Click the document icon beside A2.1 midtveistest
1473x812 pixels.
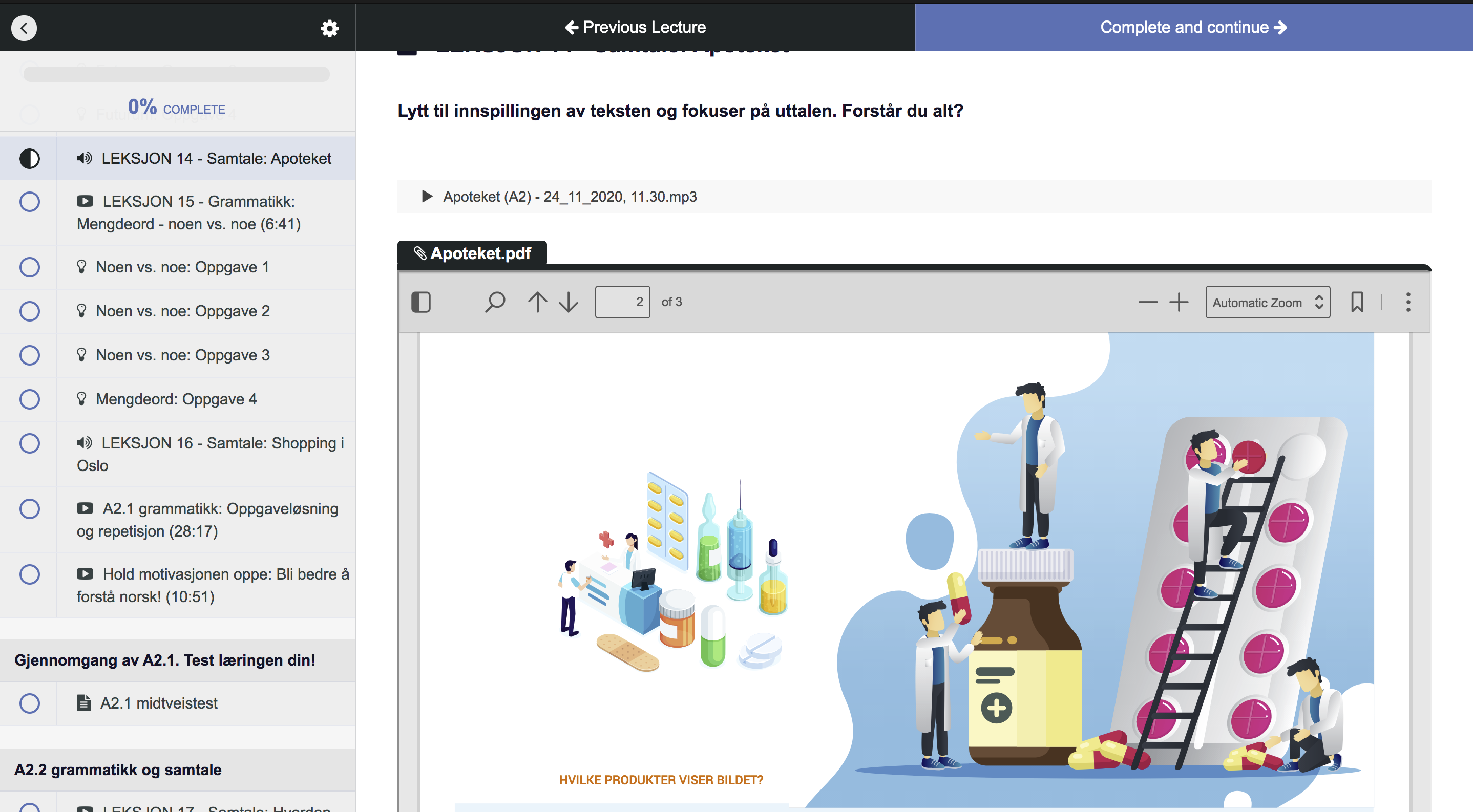[x=83, y=703]
